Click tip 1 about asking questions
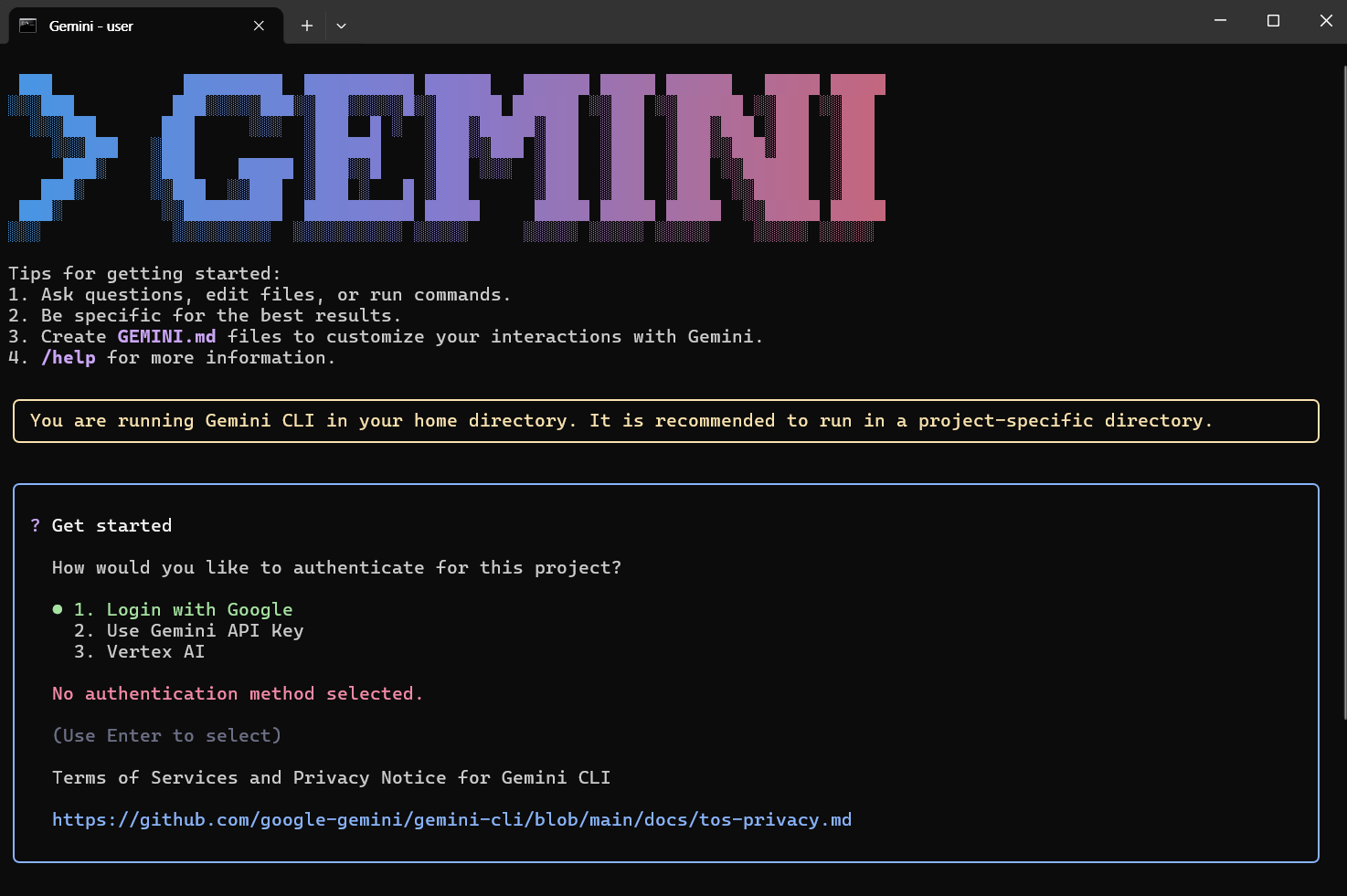Image resolution: width=1347 pixels, height=896 pixels. coord(260,294)
